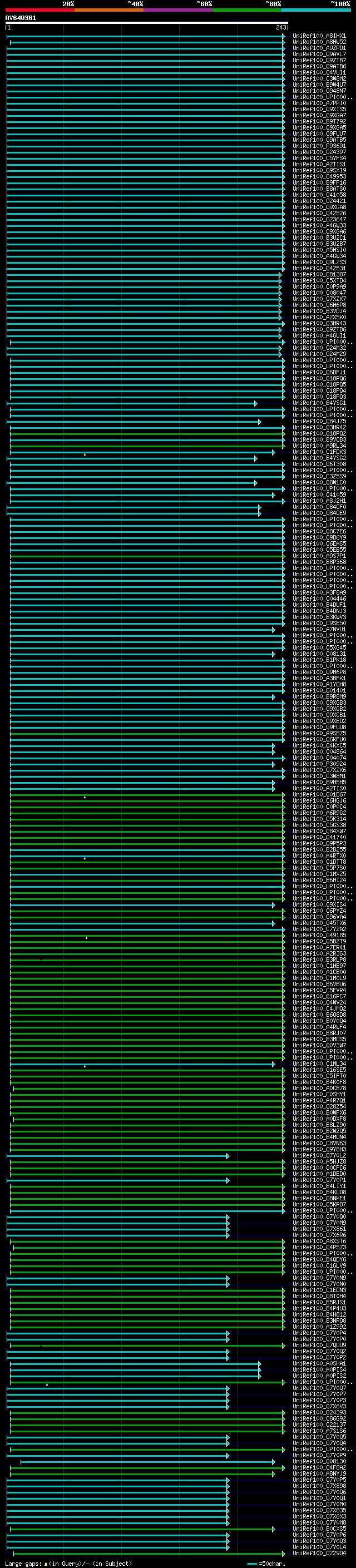Open hit UniRef100_A8NYJ9
Screen dimensions: 356x1568
pyautogui.click(x=319, y=1473)
